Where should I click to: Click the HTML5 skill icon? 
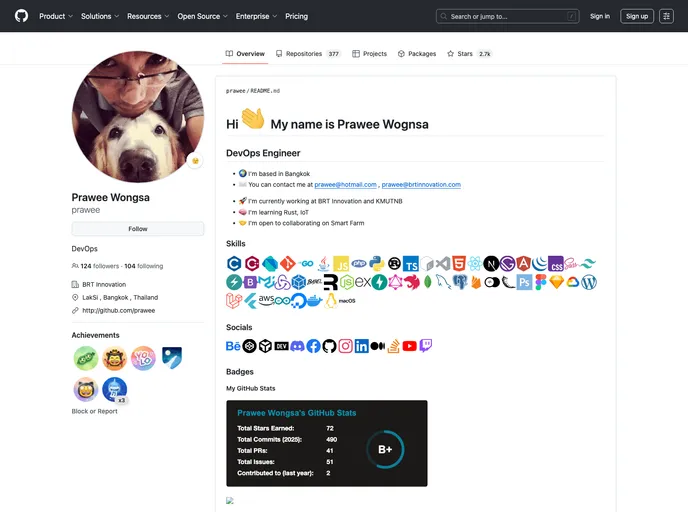coord(459,263)
